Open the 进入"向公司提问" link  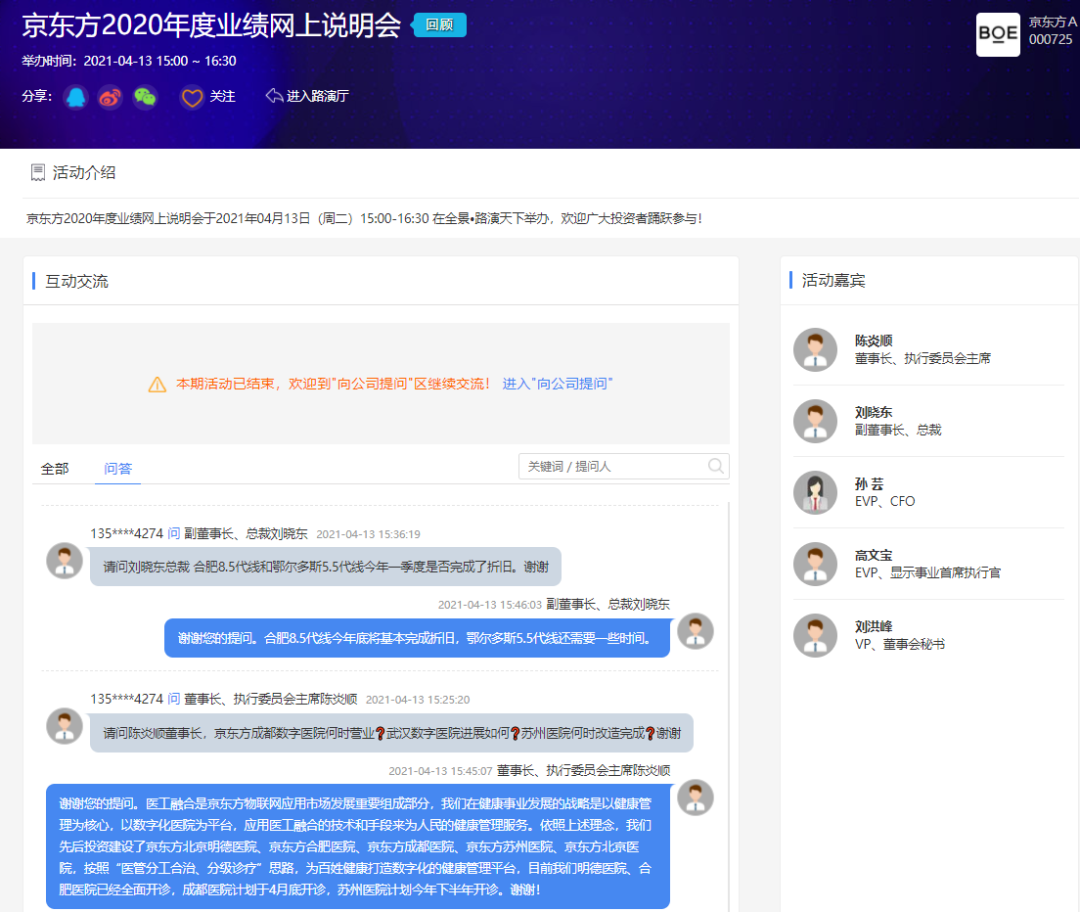(x=557, y=384)
